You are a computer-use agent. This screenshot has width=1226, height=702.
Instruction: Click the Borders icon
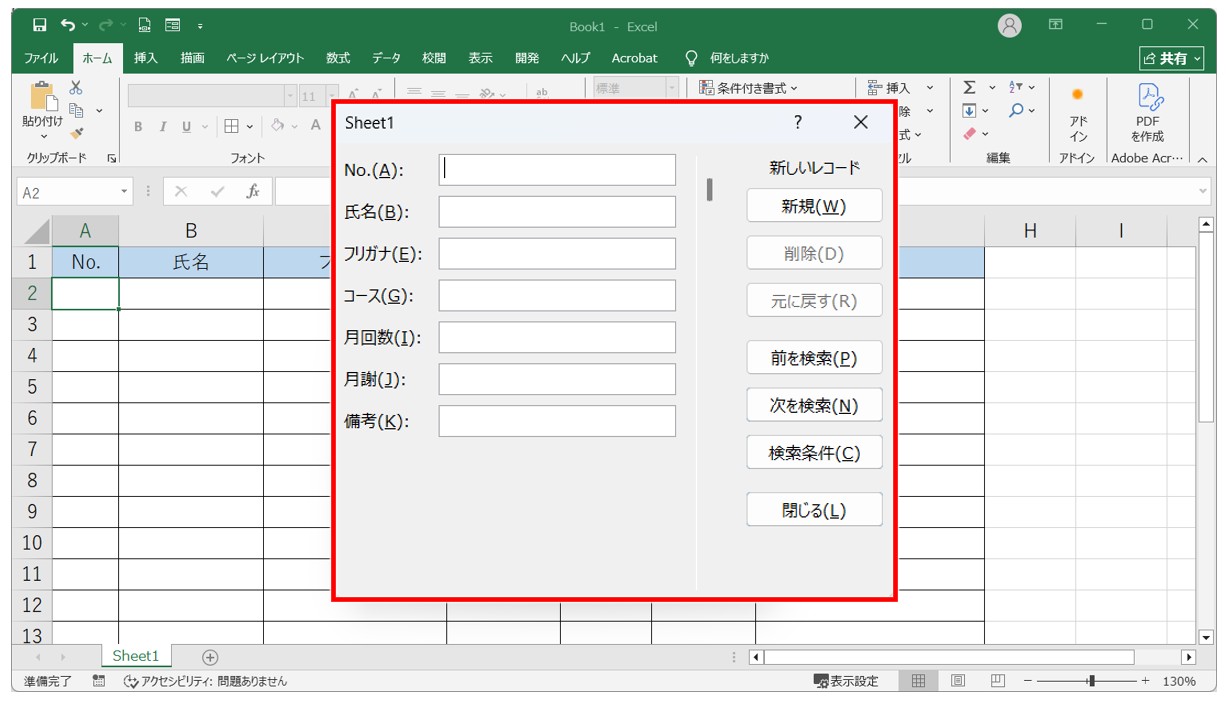coord(231,126)
